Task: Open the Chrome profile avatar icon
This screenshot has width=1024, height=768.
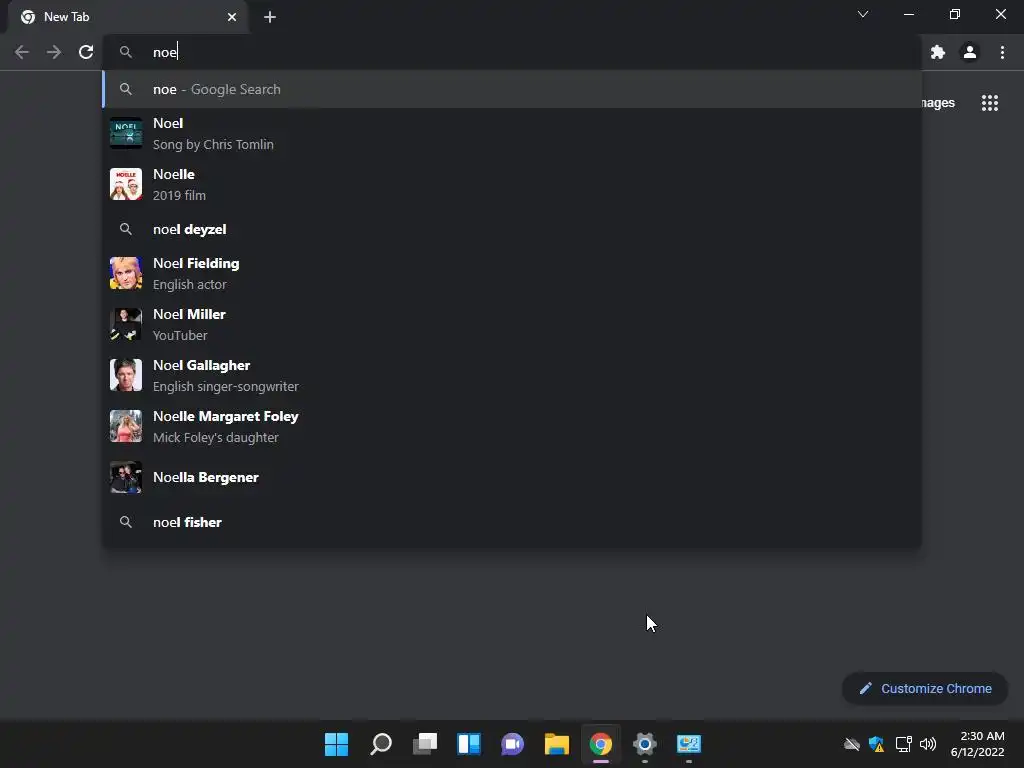Action: point(970,52)
